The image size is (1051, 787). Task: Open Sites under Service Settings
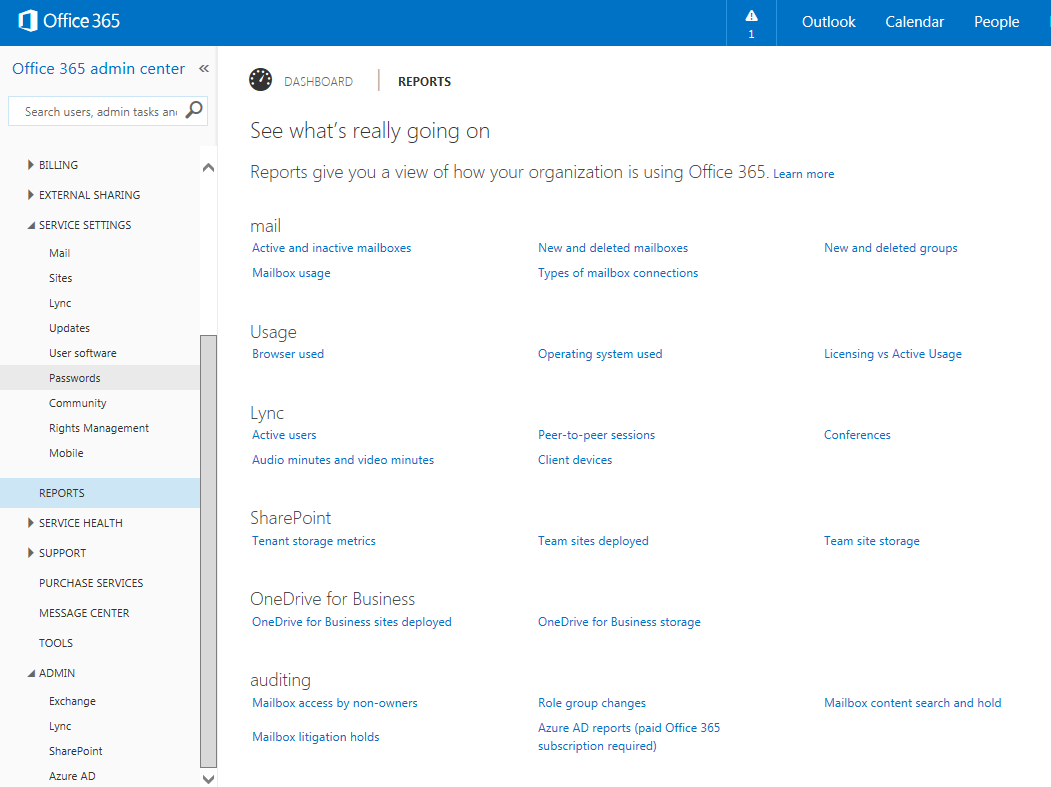pyautogui.click(x=60, y=278)
